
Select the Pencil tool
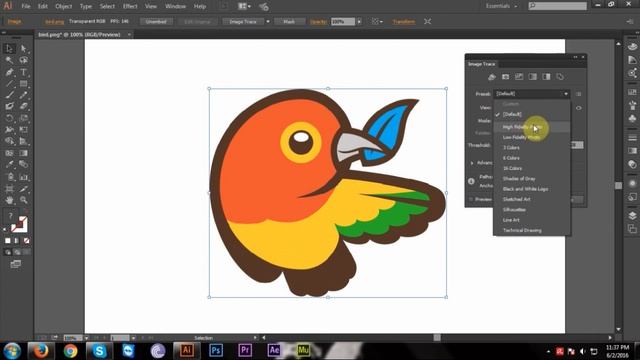tap(24, 95)
